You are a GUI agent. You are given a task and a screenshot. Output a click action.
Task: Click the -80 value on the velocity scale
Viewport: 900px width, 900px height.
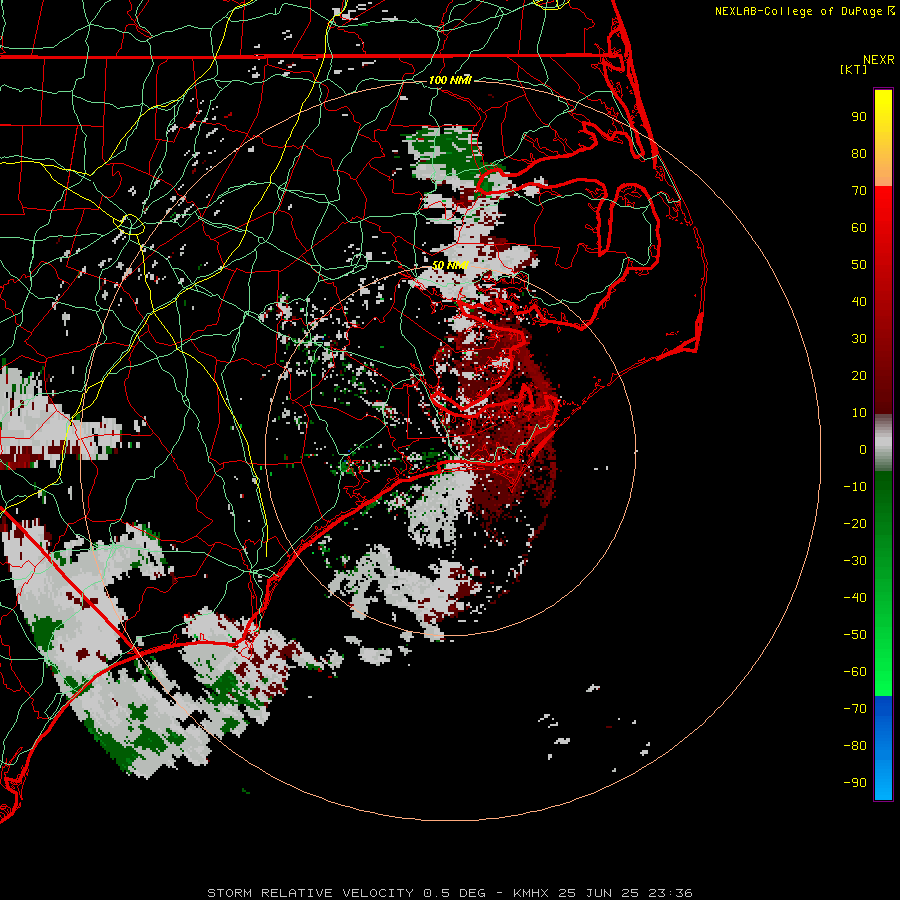pos(855,746)
